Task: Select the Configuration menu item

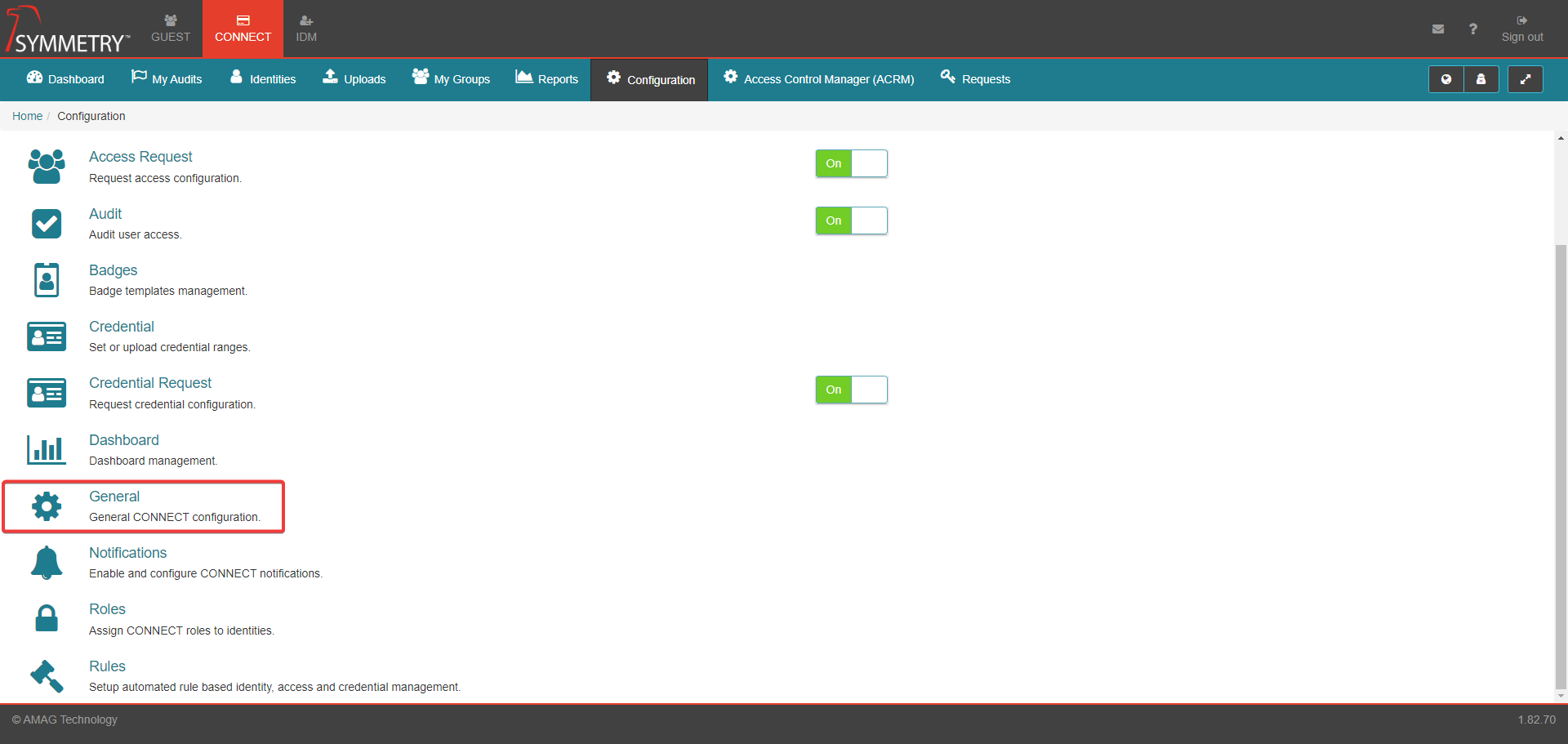Action: pos(650,79)
